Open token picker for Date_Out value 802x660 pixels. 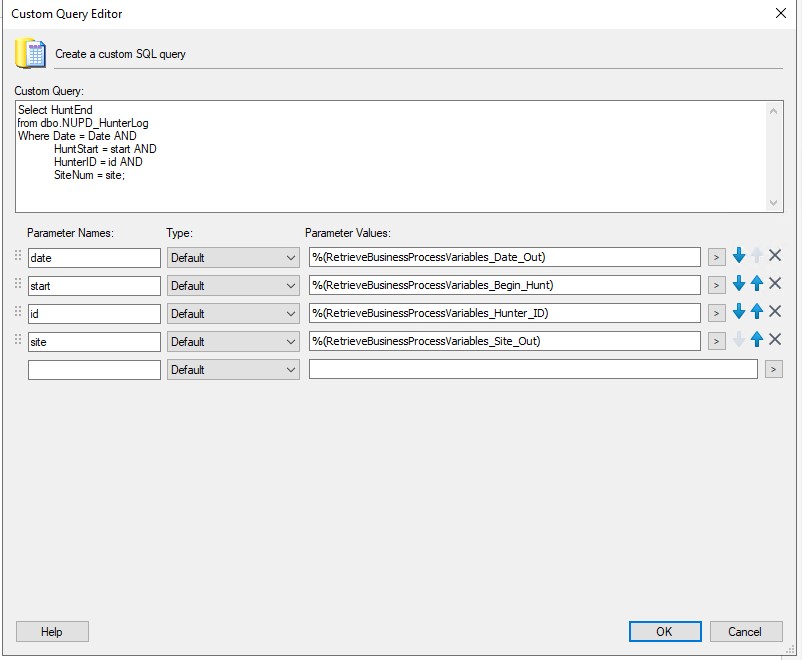click(x=716, y=257)
